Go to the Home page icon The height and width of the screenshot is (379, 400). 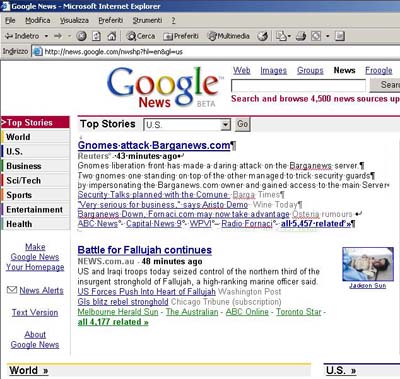click(x=111, y=36)
